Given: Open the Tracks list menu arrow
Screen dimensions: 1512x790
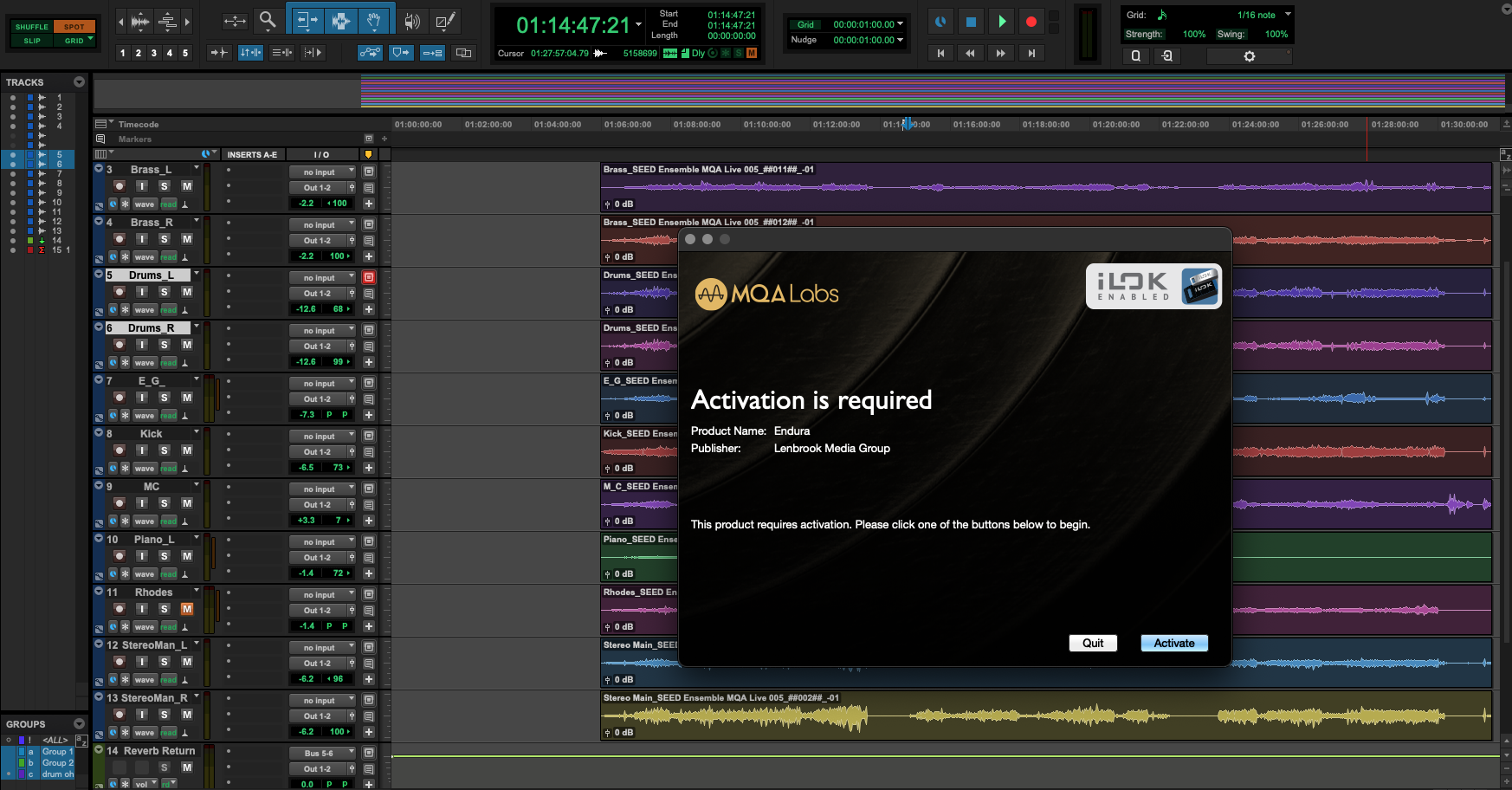Looking at the screenshot, I should (80, 82).
